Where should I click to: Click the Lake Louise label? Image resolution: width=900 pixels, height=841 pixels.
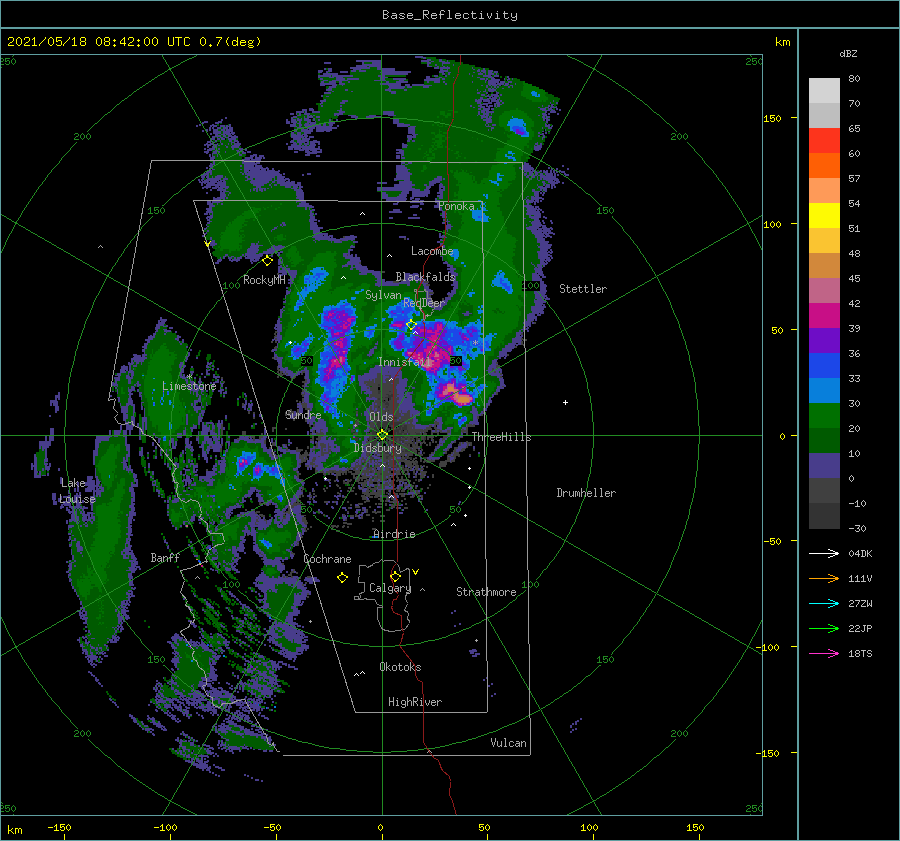point(77,491)
